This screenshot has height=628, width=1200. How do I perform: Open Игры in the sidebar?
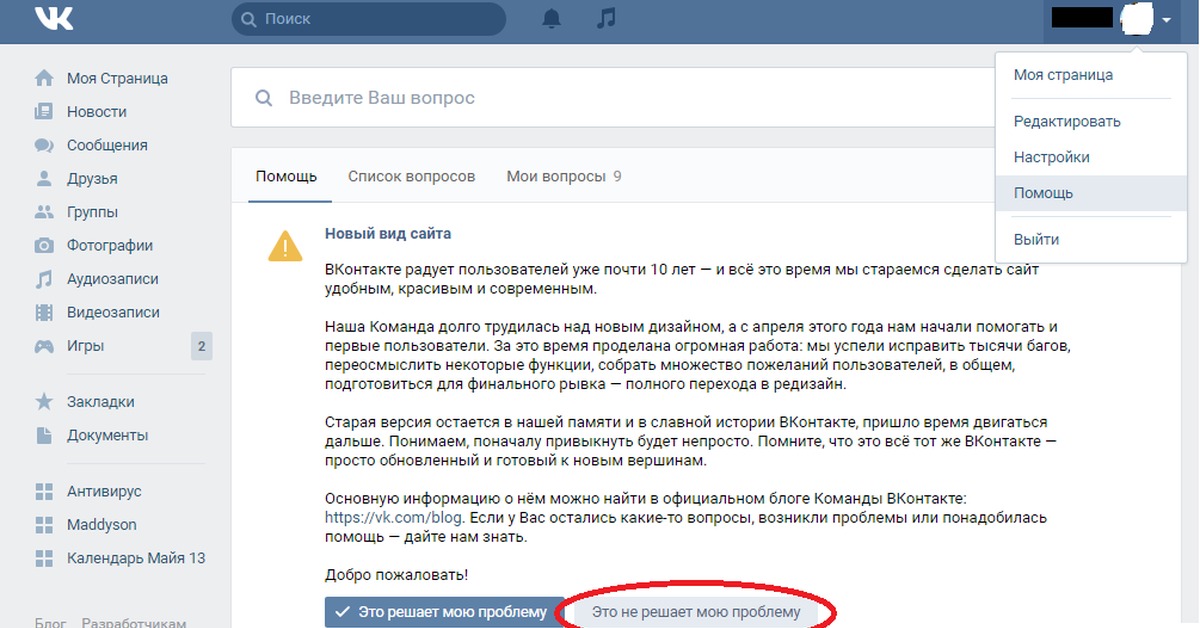pos(85,346)
